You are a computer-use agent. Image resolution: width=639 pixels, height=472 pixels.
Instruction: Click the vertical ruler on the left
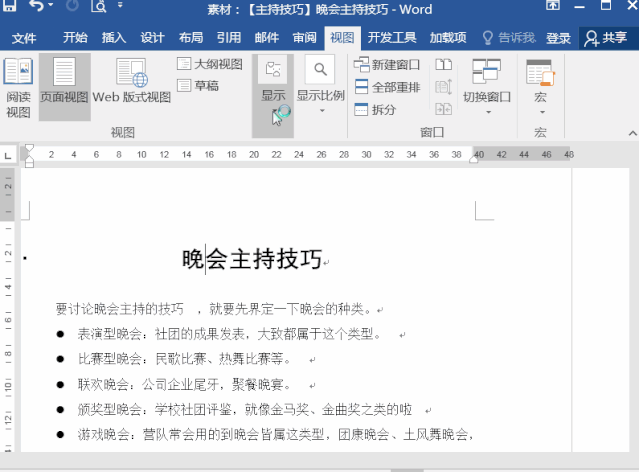point(8,310)
